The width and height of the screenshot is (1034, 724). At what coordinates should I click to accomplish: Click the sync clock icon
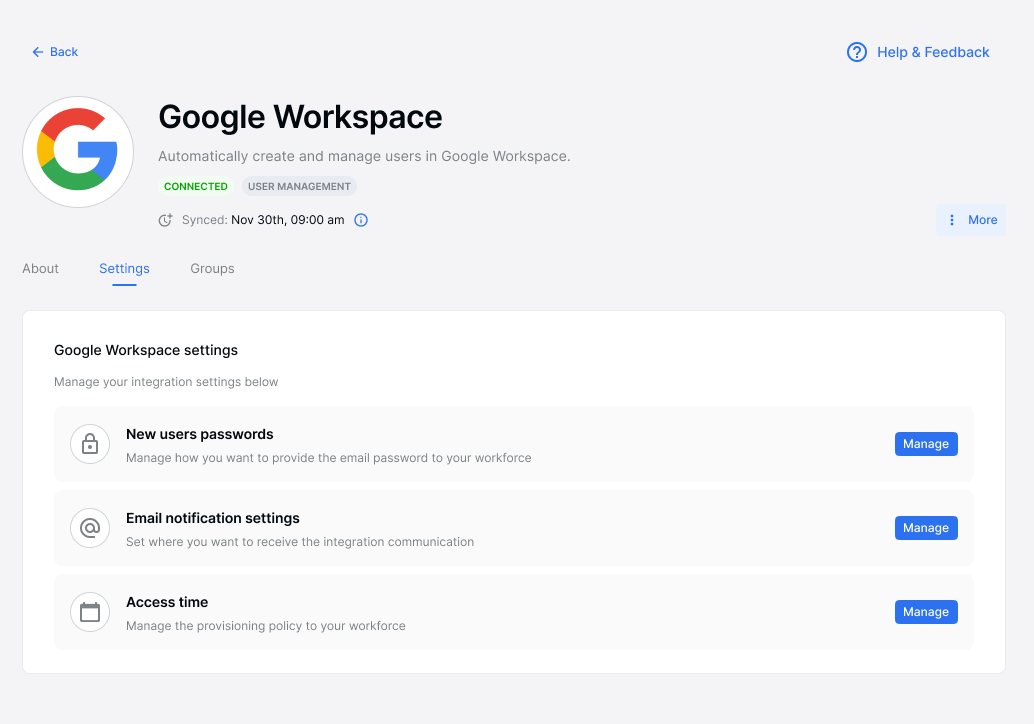point(166,220)
